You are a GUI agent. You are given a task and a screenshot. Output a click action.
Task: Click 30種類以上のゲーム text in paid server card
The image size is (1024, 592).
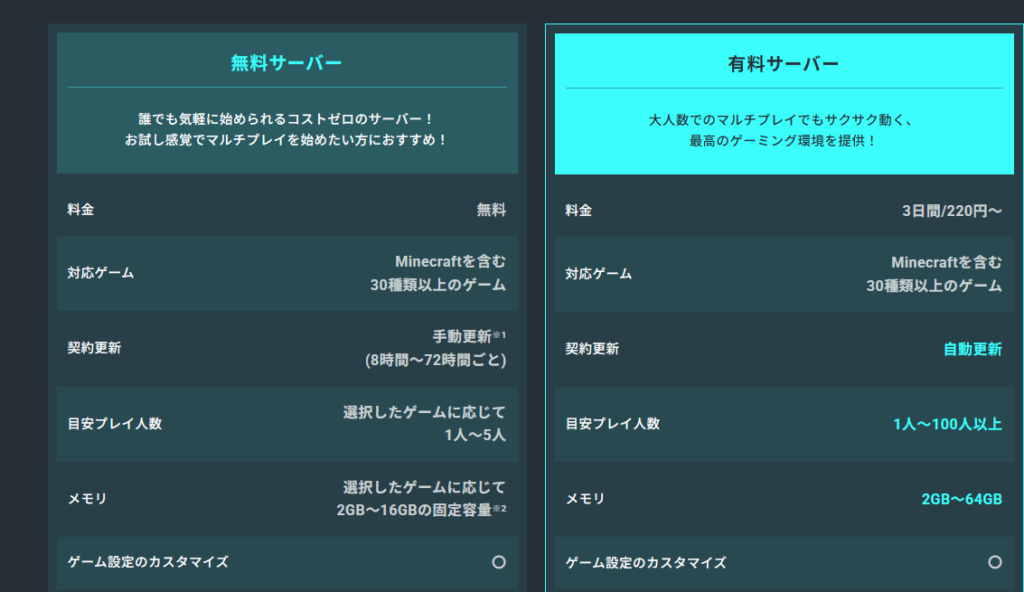coord(934,286)
